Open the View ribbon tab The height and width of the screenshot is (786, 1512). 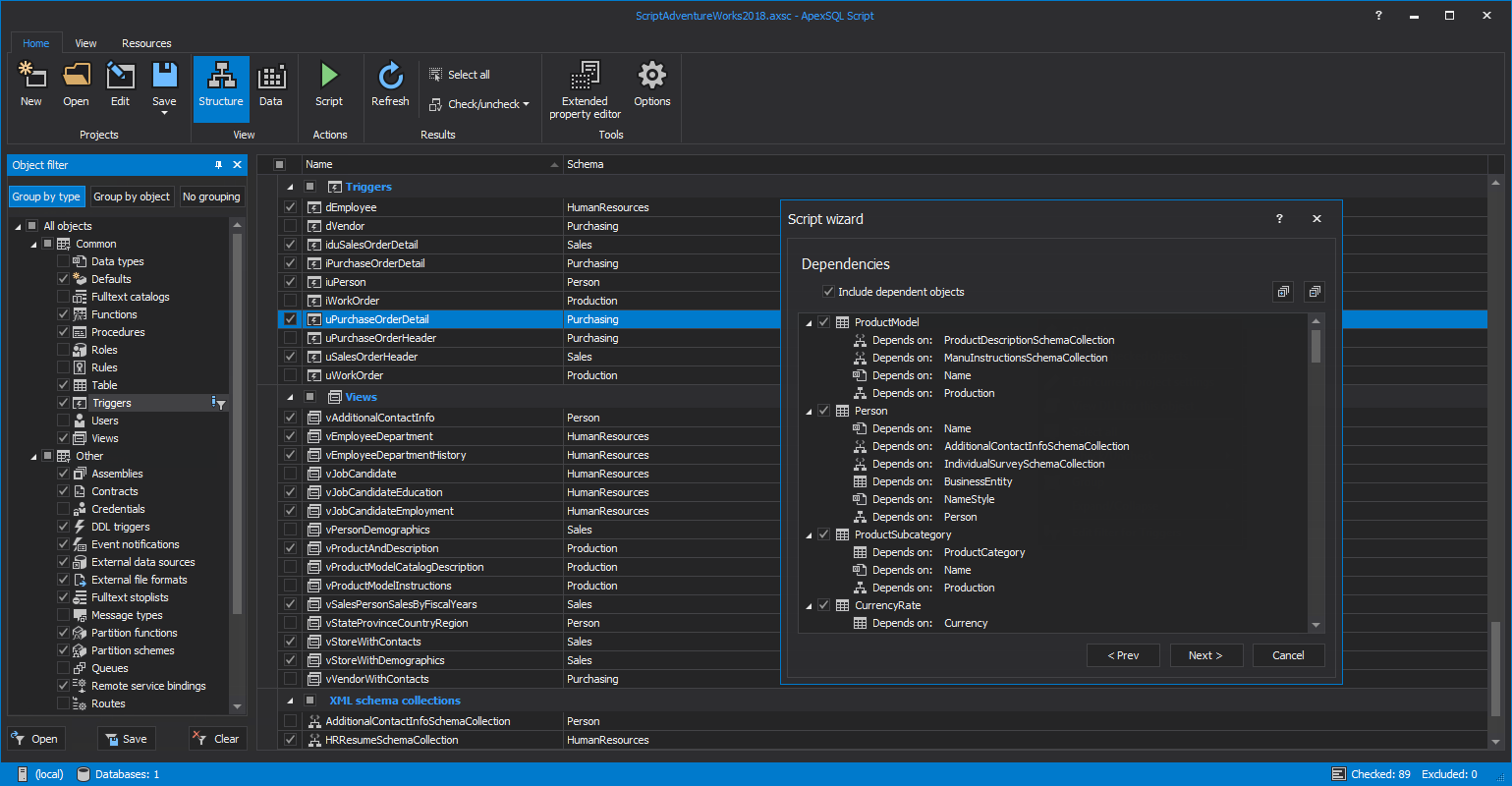pyautogui.click(x=86, y=43)
